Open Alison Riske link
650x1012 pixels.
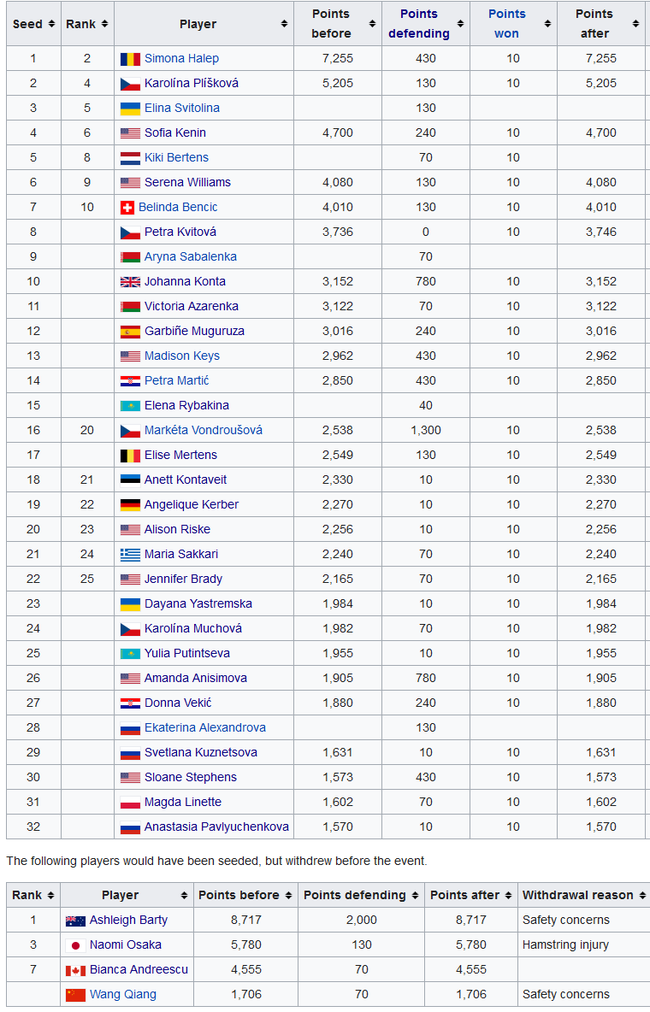178,529
